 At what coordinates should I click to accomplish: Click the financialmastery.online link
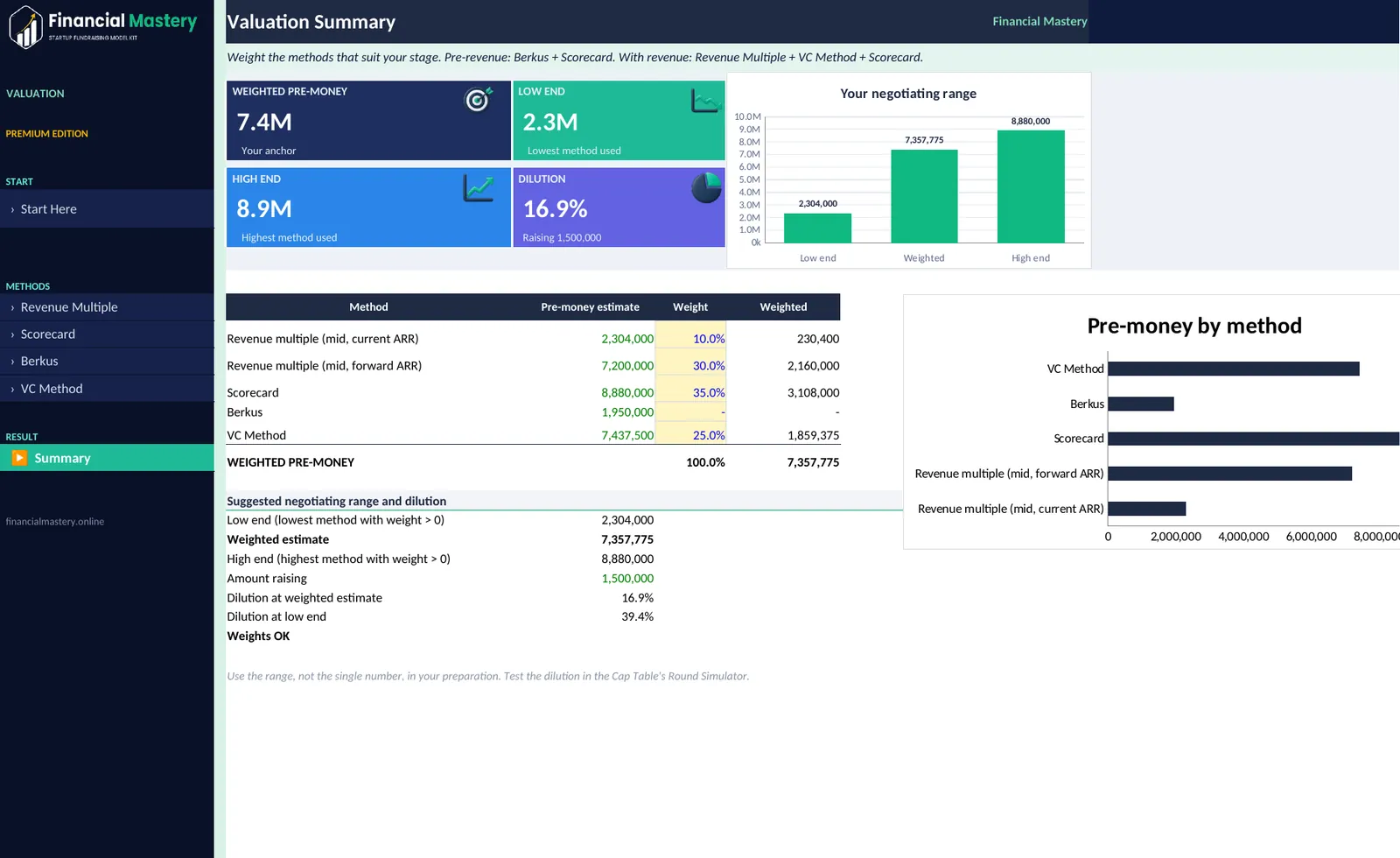tap(55, 522)
